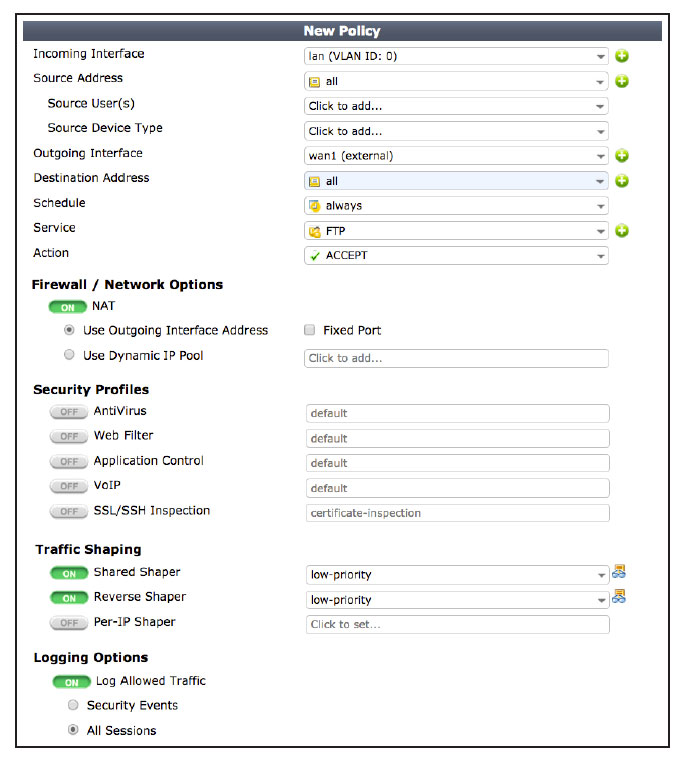Enable AntiVirus security profile toggle
This screenshot has height=768, width=680.
click(x=69, y=412)
